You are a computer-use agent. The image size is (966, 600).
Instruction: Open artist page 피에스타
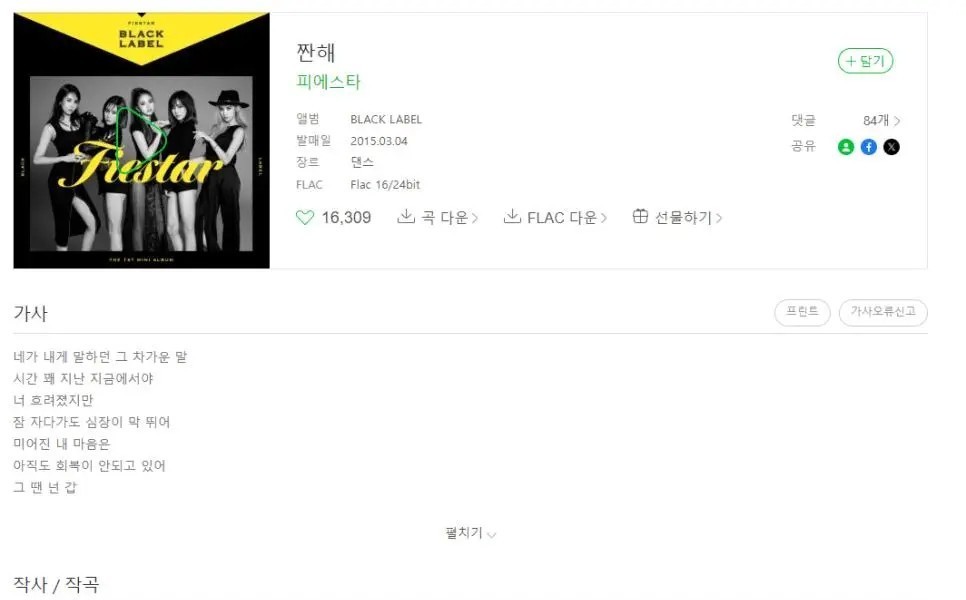pyautogui.click(x=328, y=82)
